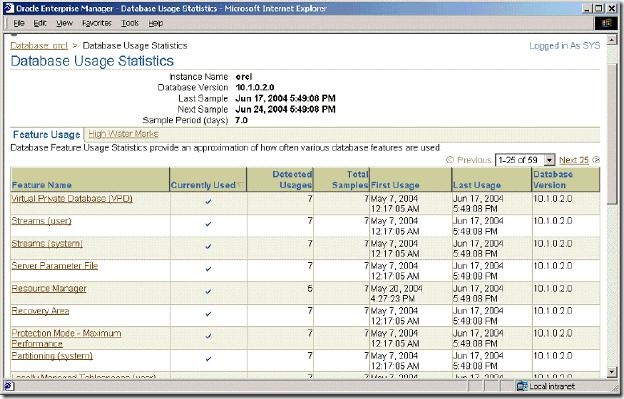
Task: Click the database version value 10.1.0.2.0 in header
Action: pyautogui.click(x=255, y=88)
